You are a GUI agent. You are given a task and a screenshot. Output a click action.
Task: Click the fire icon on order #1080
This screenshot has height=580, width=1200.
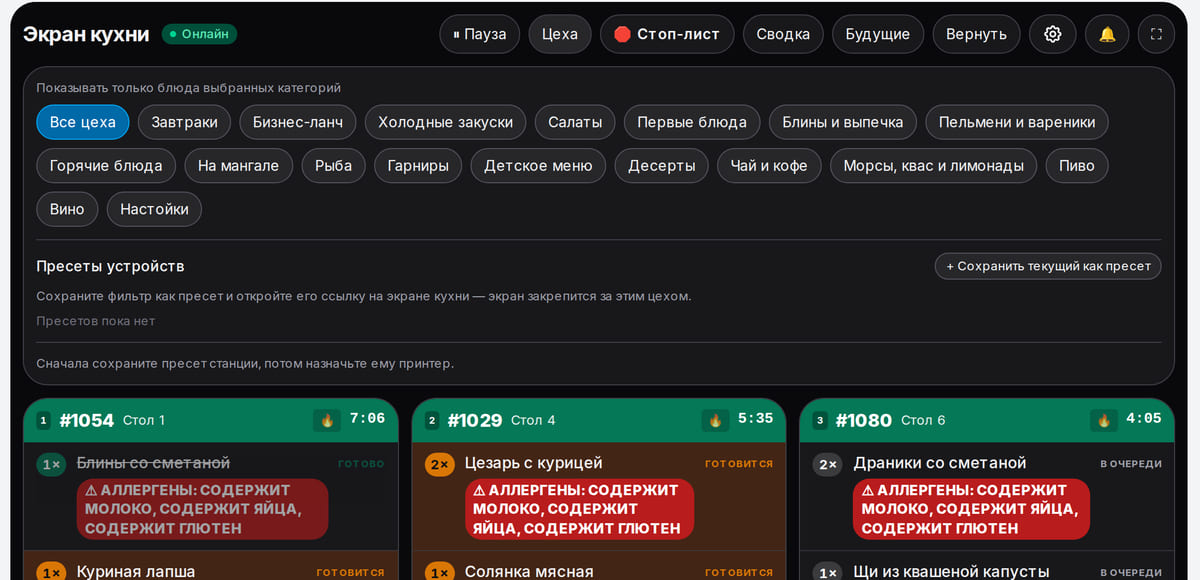1104,420
